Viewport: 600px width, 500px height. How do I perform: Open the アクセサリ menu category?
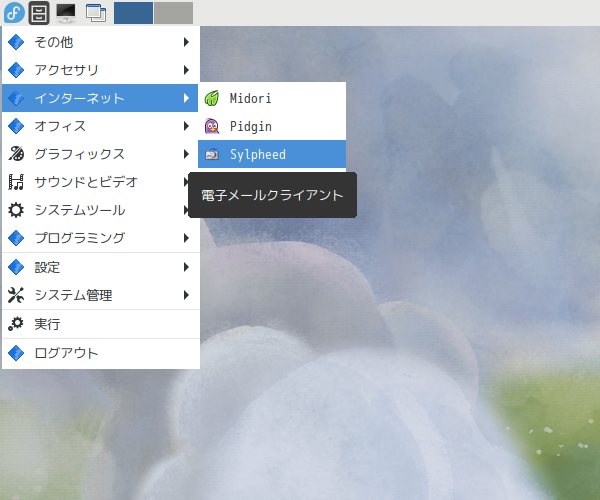[101, 70]
